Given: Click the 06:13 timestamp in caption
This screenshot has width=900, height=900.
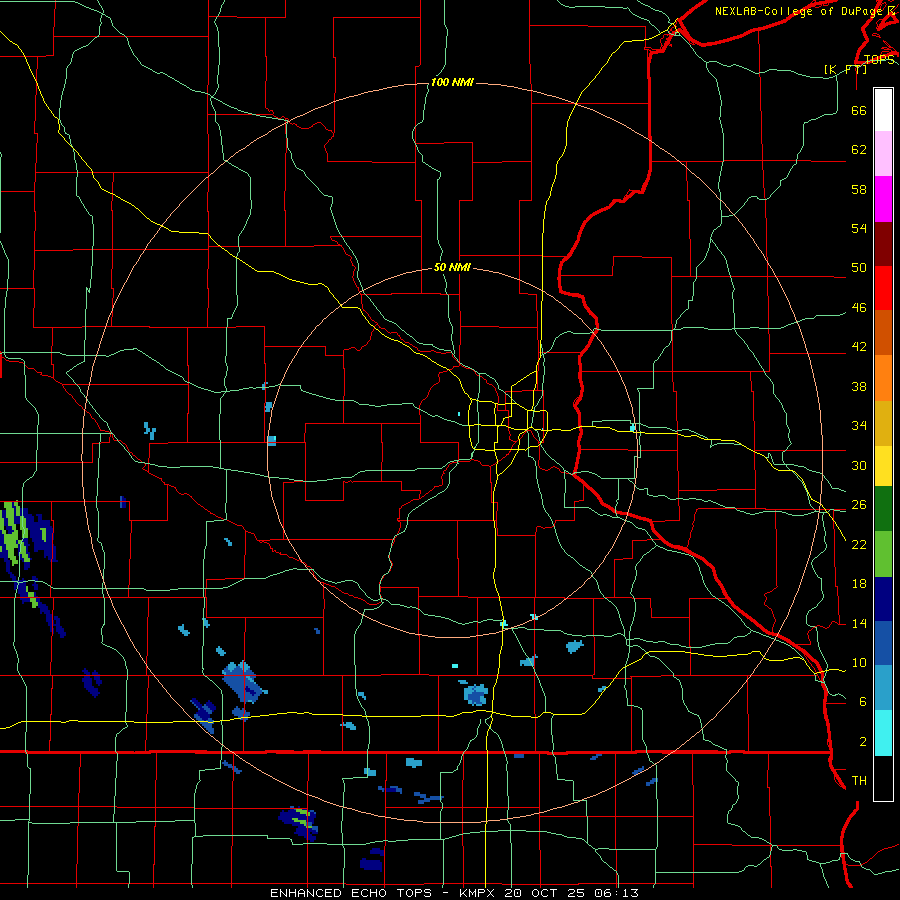Looking at the screenshot, I should pos(618,893).
